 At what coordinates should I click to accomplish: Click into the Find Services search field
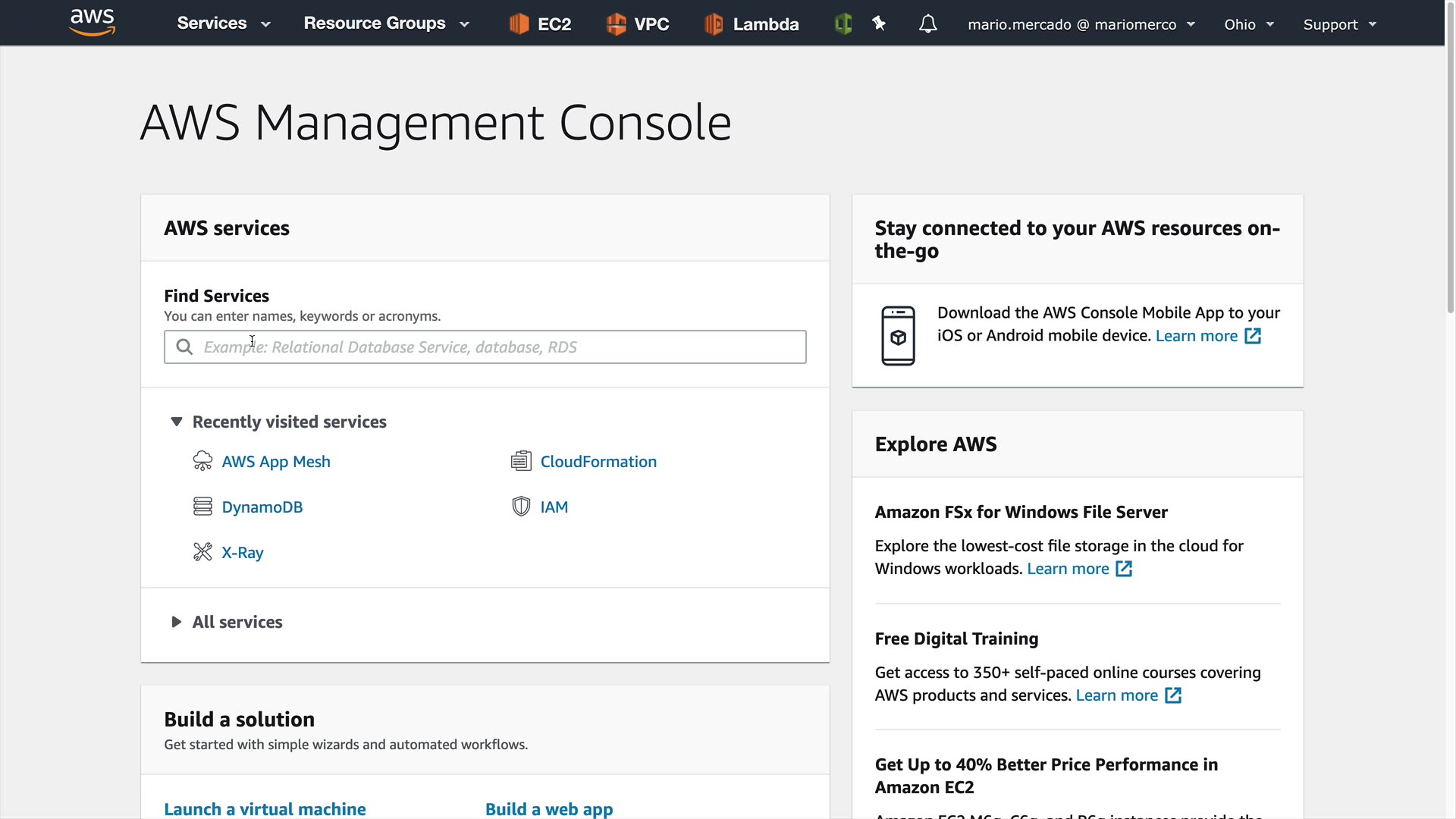(x=485, y=347)
